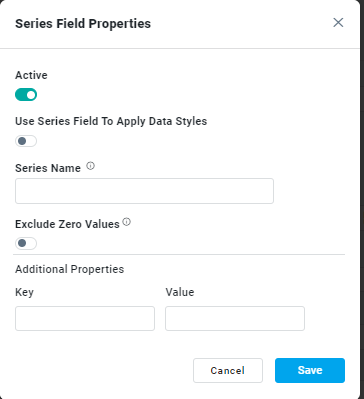This screenshot has height=399, width=364.
Task: Click the Value column label
Action: (180, 292)
